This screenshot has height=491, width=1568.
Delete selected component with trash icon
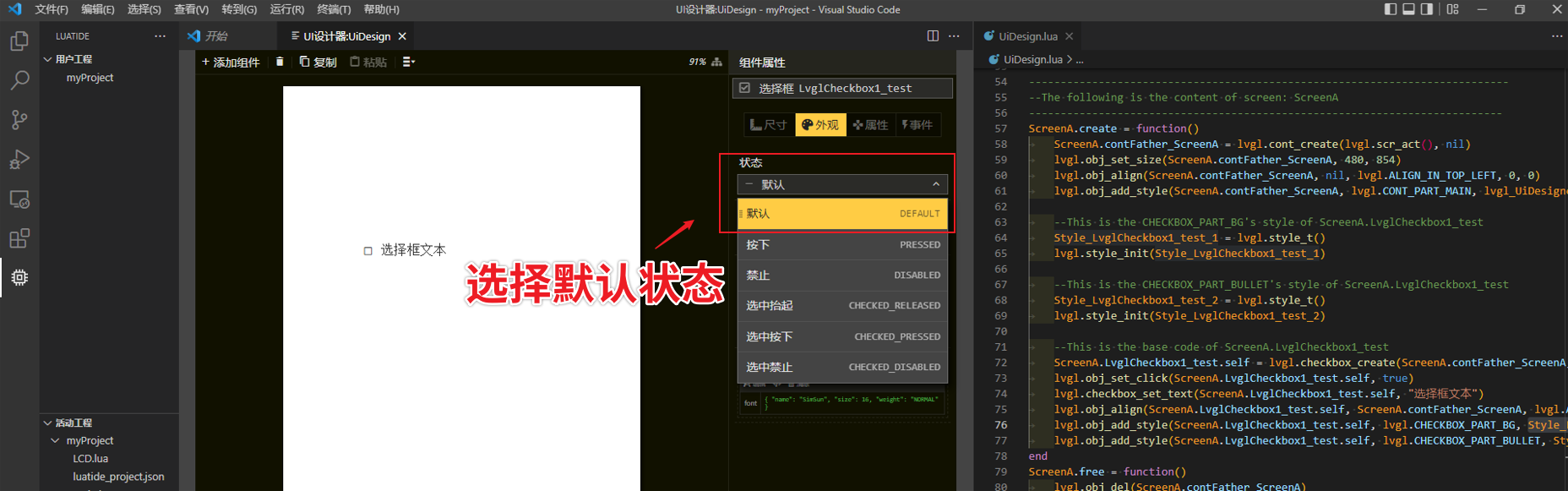click(x=280, y=62)
